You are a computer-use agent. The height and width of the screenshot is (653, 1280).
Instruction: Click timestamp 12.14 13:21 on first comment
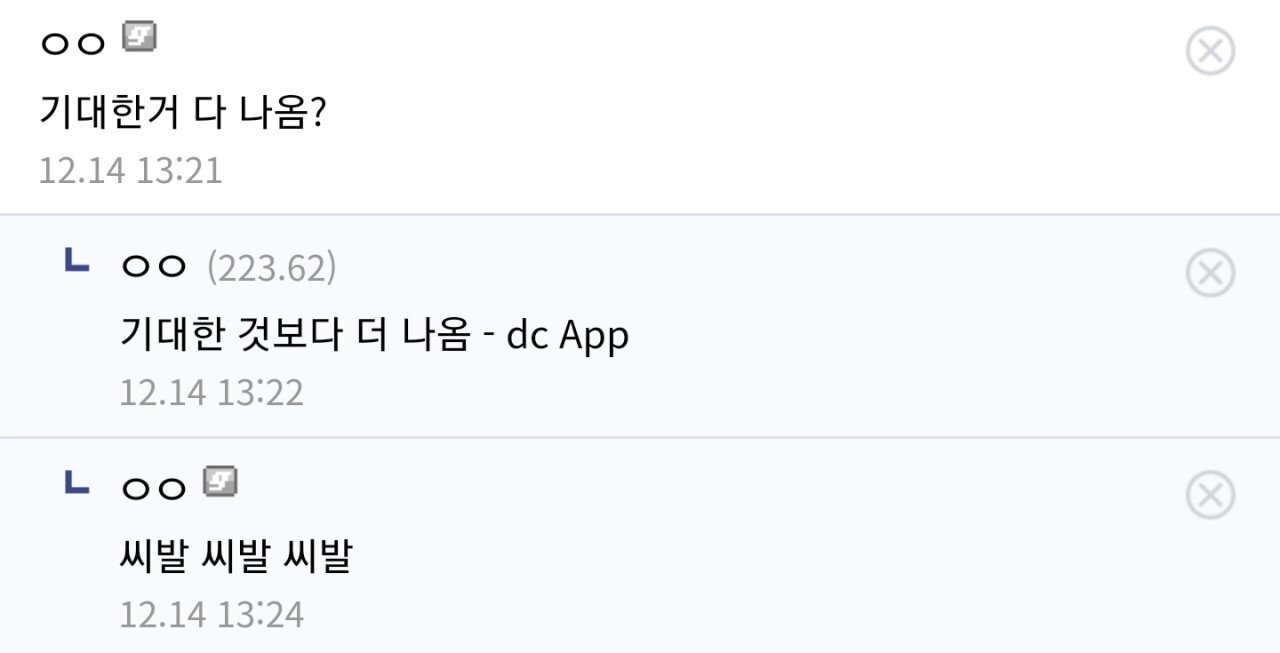pos(131,171)
